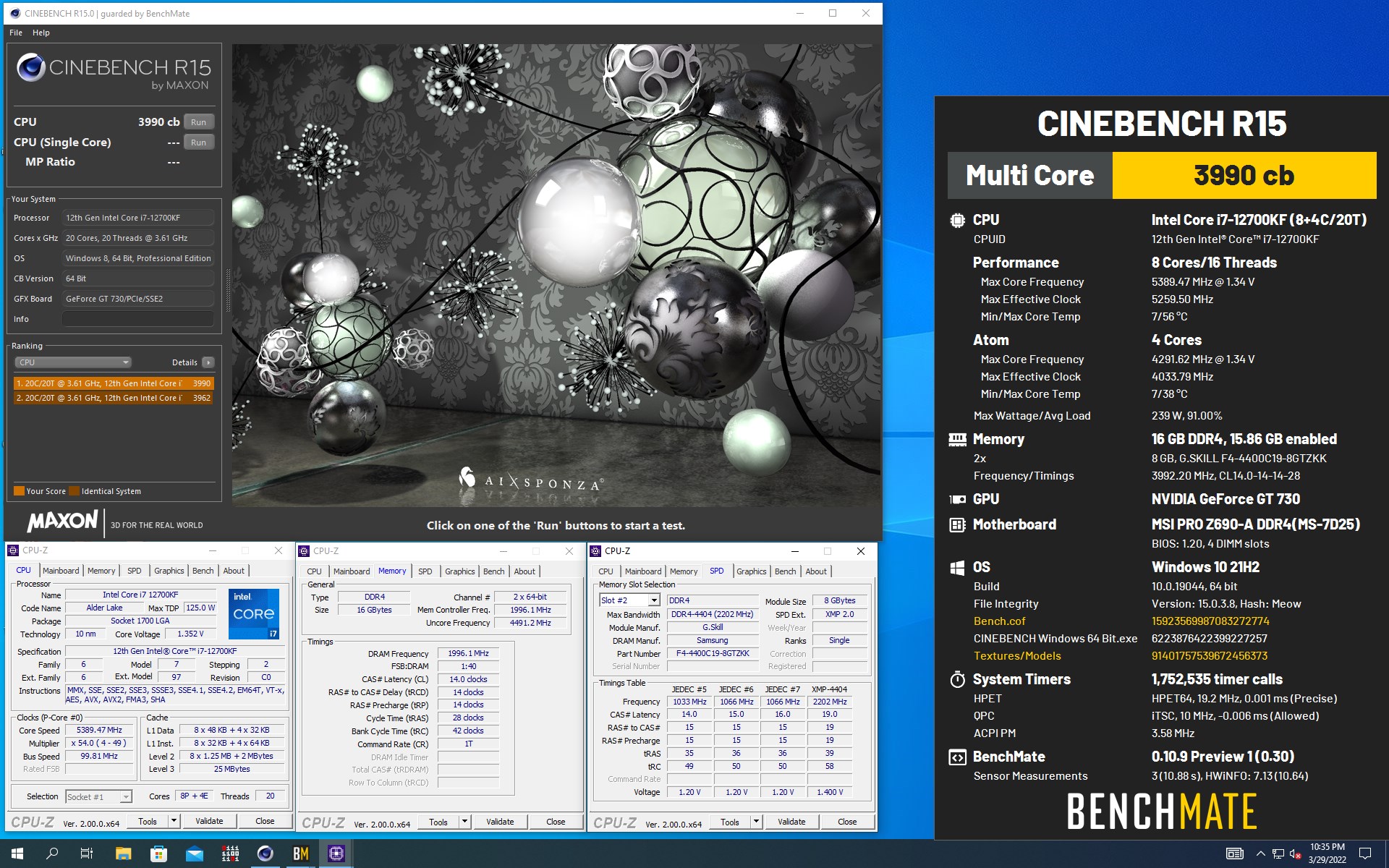Open Slot #2 memory slot dropdown
This screenshot has width=1389, height=868.
pos(629,600)
